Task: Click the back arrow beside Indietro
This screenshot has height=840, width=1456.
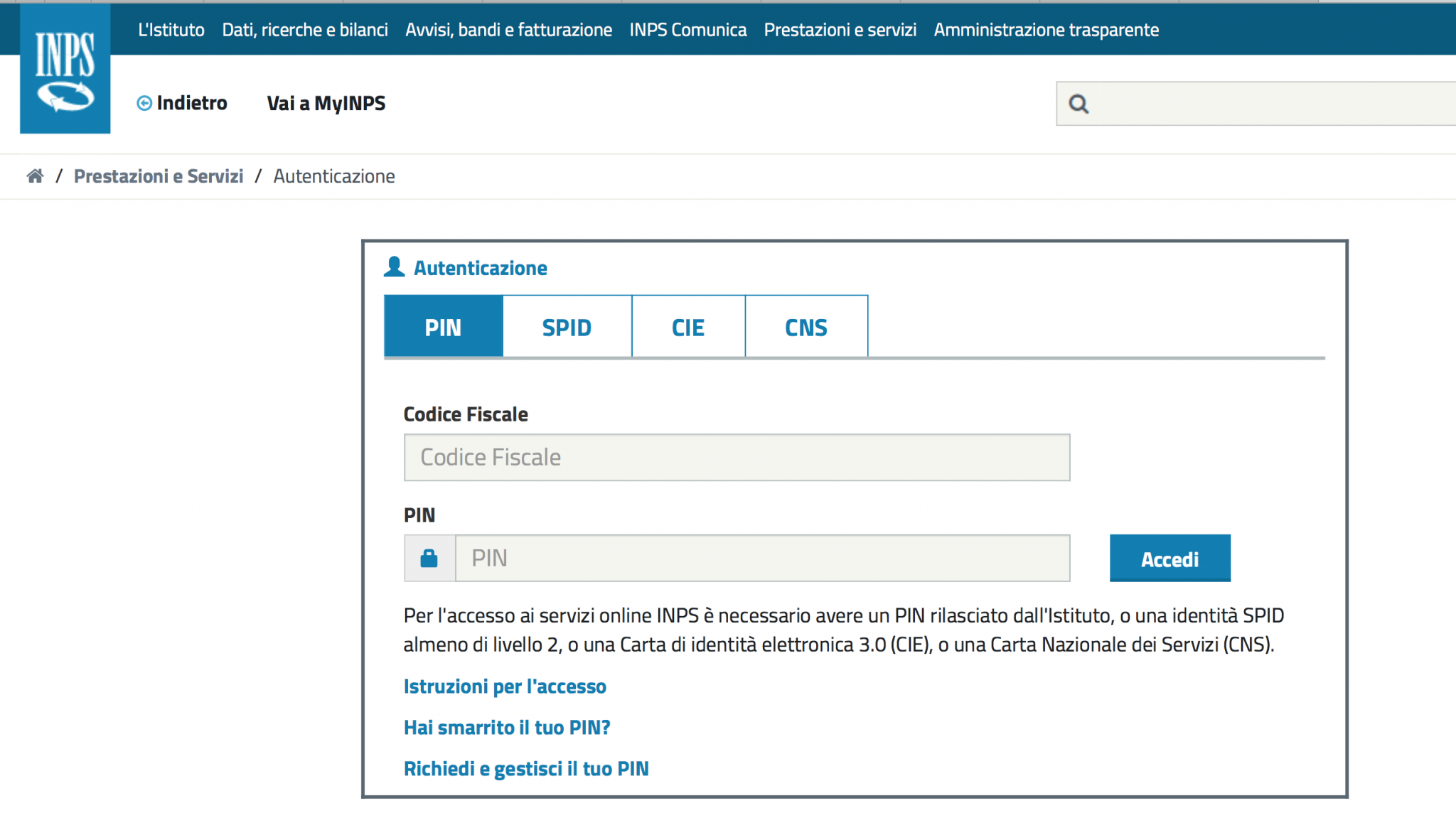Action: click(x=144, y=103)
